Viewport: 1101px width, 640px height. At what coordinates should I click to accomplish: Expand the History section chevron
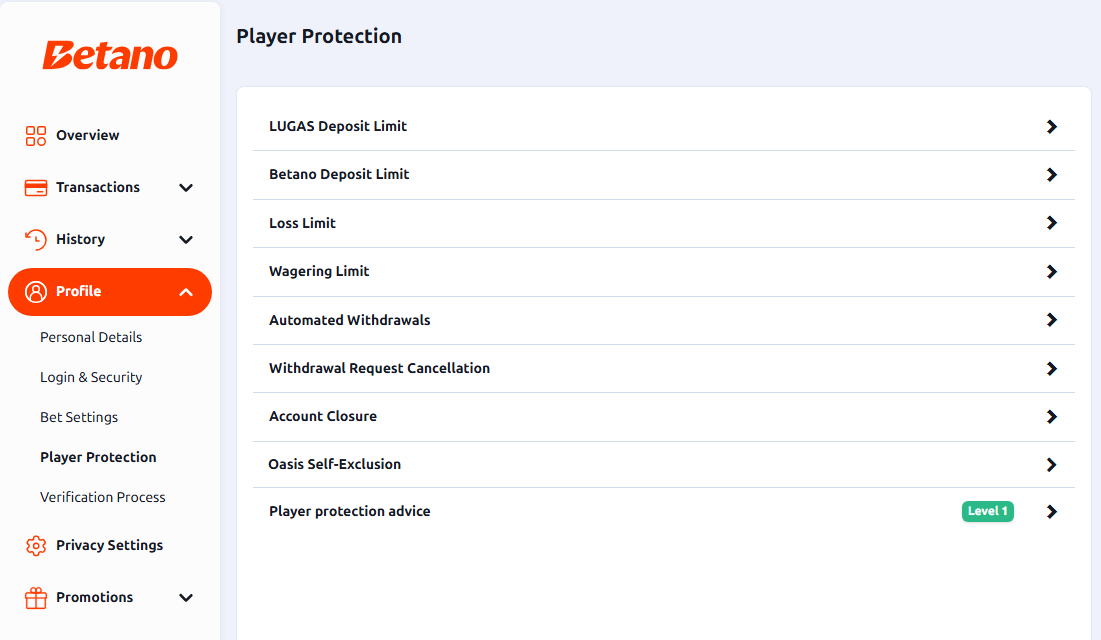coord(186,240)
